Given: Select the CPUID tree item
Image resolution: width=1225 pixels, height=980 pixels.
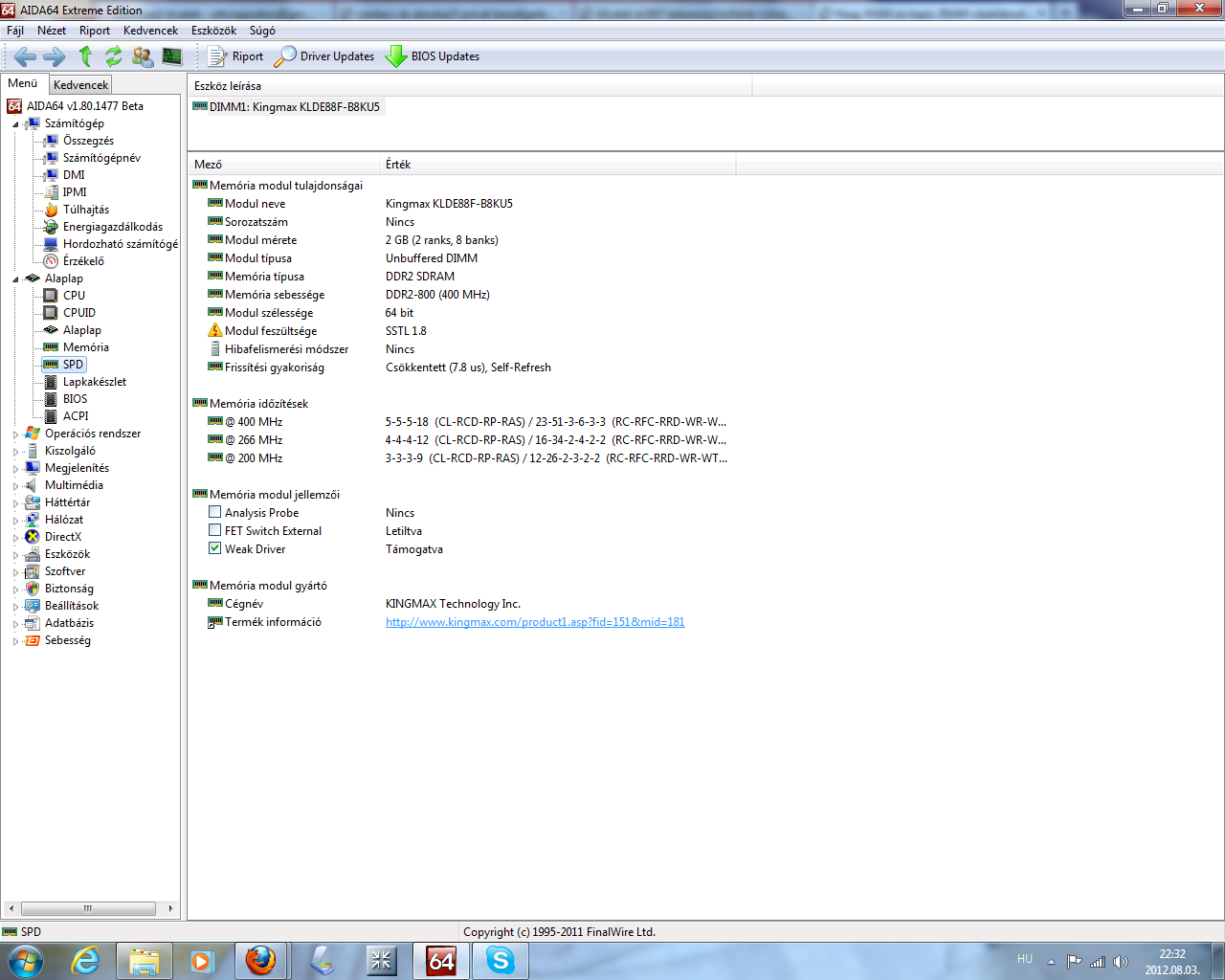Looking at the screenshot, I should click(78, 313).
